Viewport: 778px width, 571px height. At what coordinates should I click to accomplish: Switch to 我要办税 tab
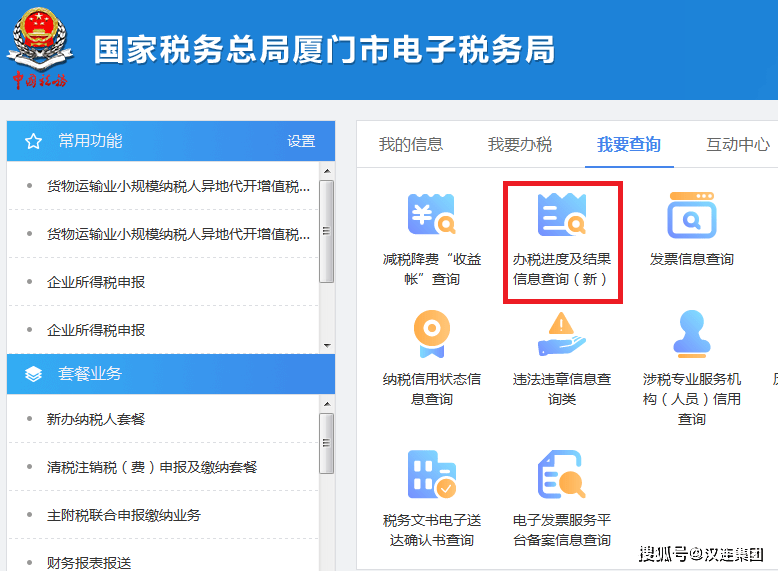(x=519, y=144)
